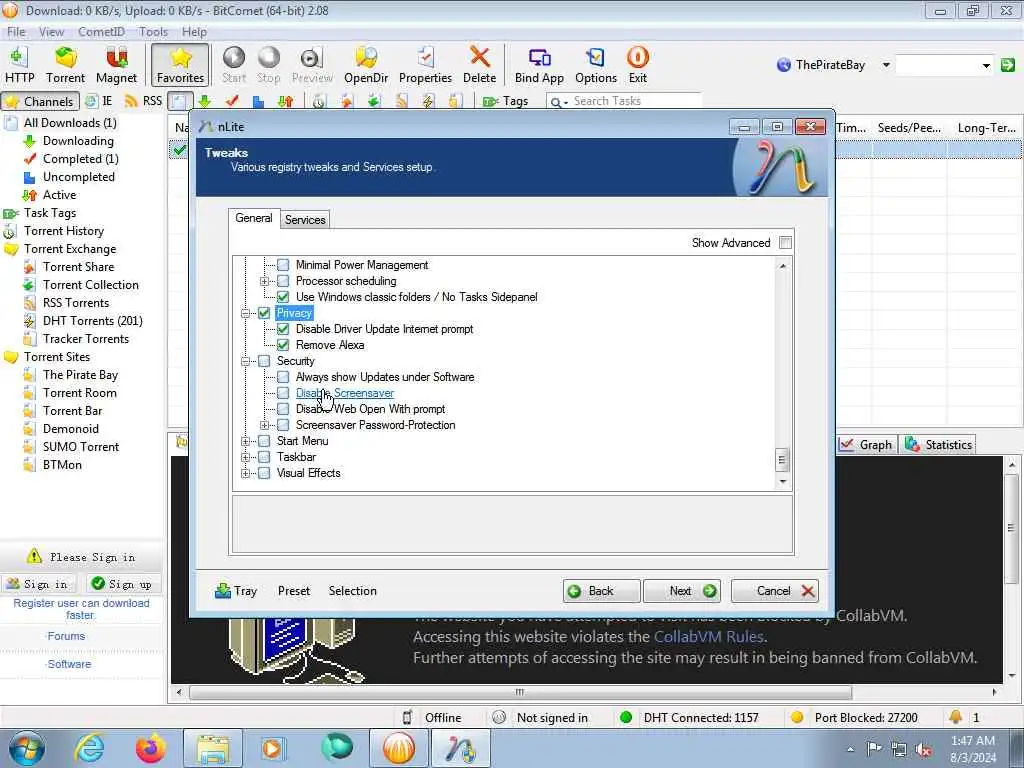This screenshot has height=768, width=1024.
Task: Uncheck the Remove Alexa checkbox
Action: pyautogui.click(x=283, y=345)
